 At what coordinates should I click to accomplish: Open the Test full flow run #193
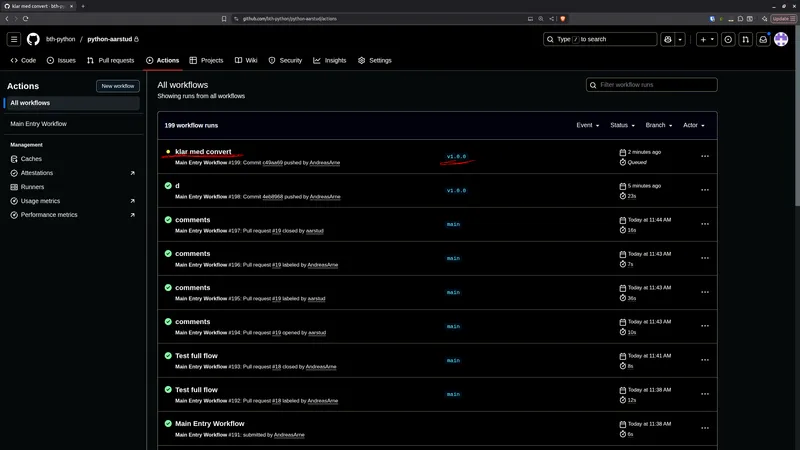(196, 356)
